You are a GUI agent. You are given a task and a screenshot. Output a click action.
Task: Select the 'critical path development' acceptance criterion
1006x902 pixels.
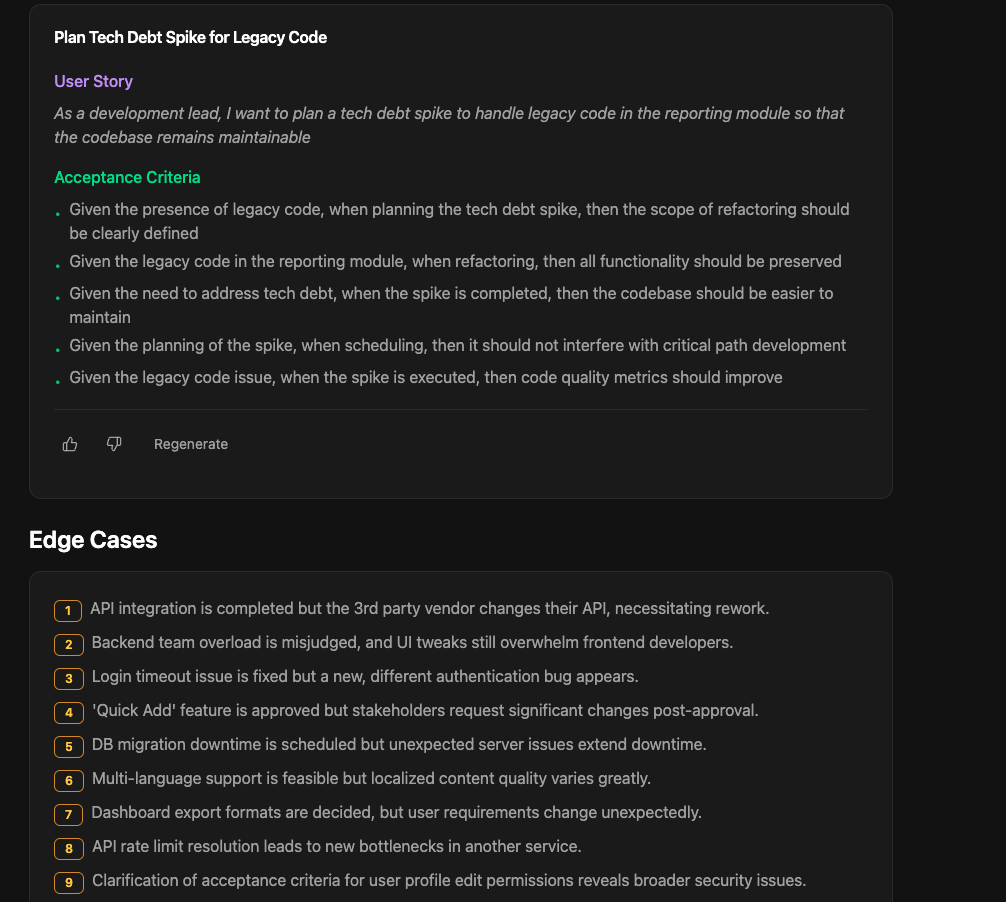pyautogui.click(x=457, y=346)
